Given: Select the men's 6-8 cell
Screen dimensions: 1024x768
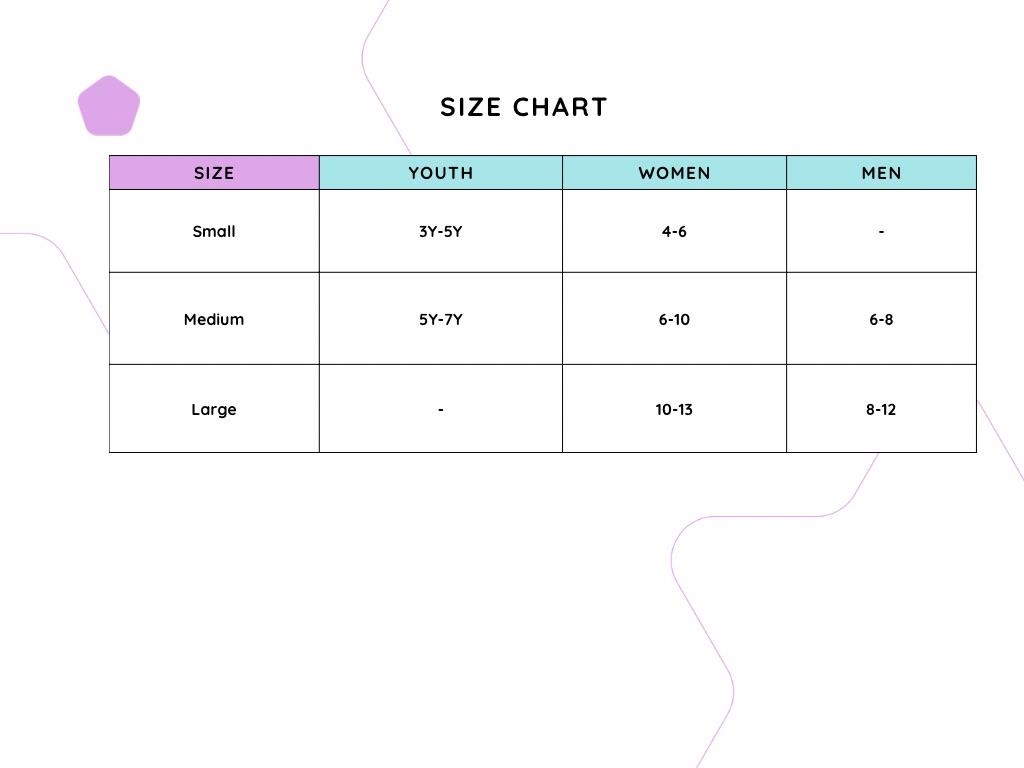Looking at the screenshot, I should click(882, 319).
